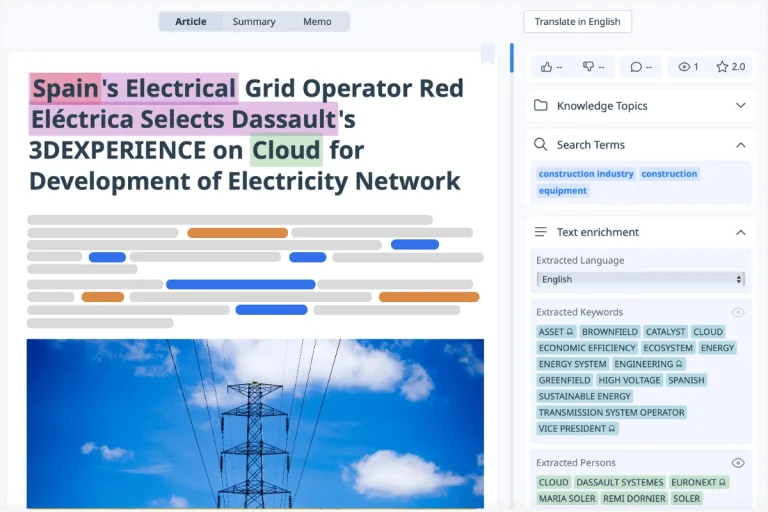
Task: Click the bookmark icon on article
Action: 487,54
